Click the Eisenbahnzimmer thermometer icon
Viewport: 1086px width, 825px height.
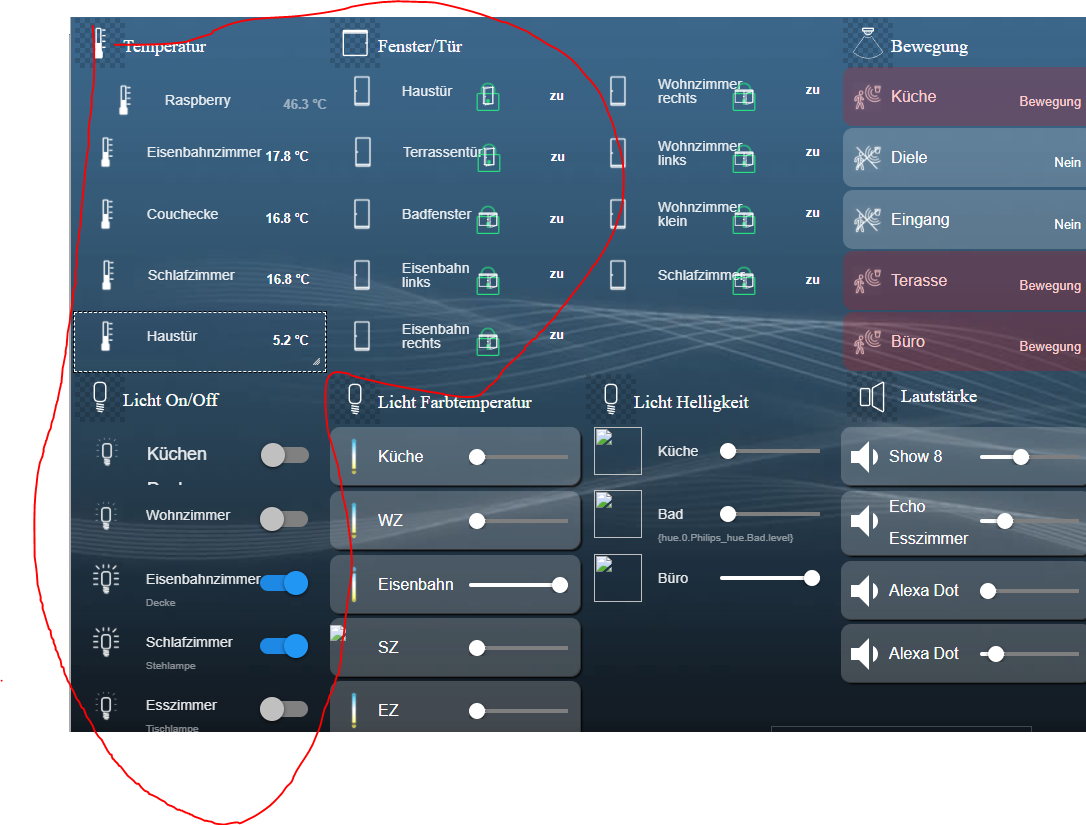107,152
